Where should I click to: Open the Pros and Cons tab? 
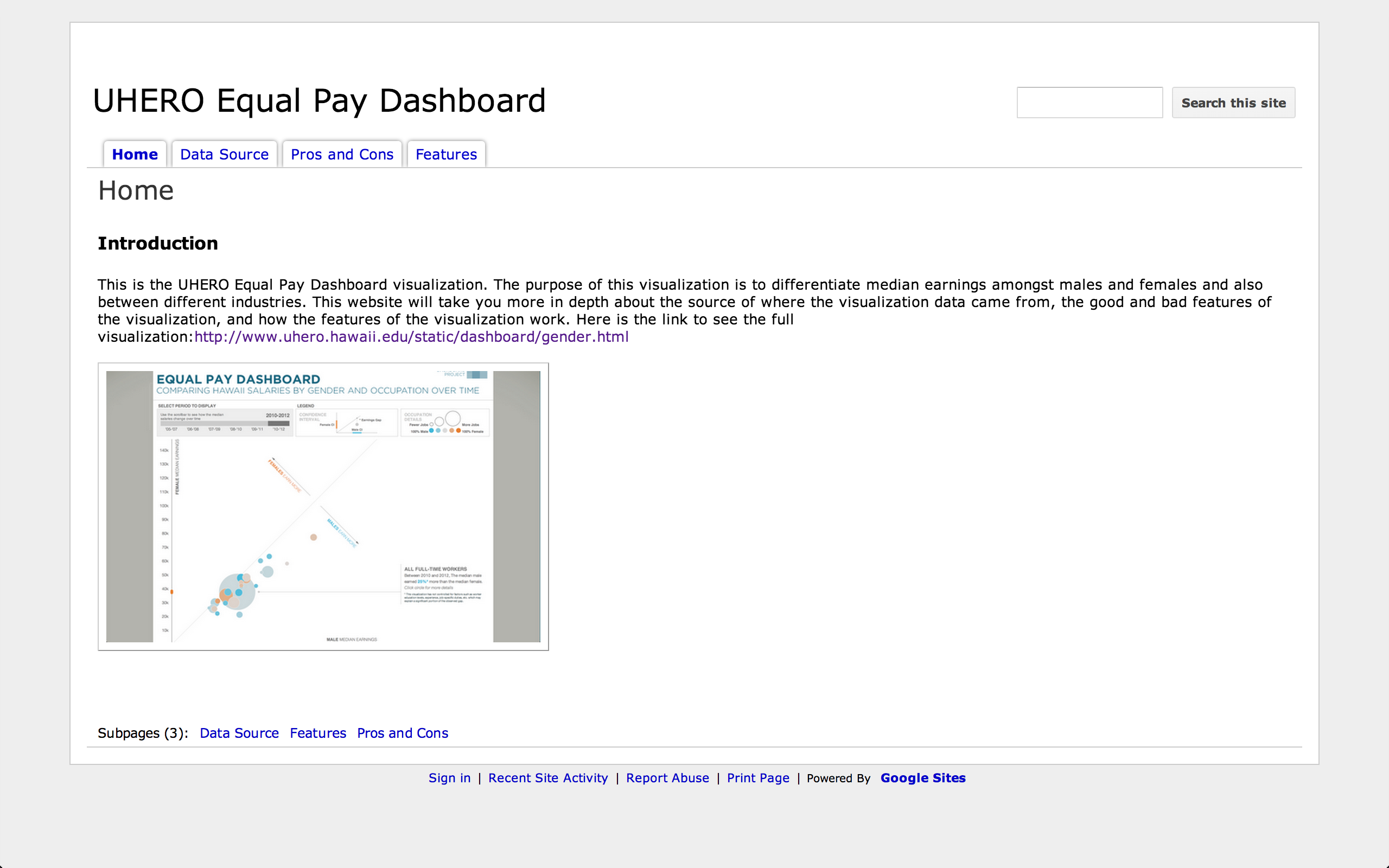coord(342,155)
